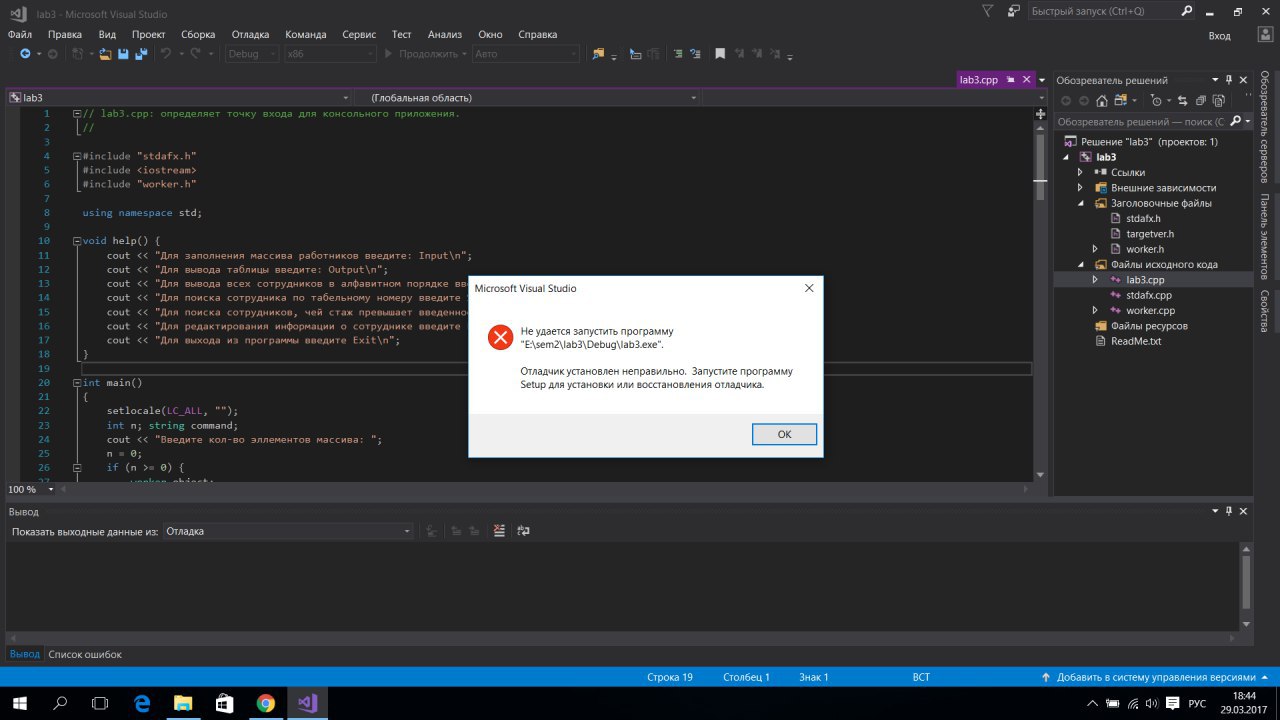1280x720 pixels.
Task: Open the Обозреватель серверов side tab
Action: [1265, 127]
